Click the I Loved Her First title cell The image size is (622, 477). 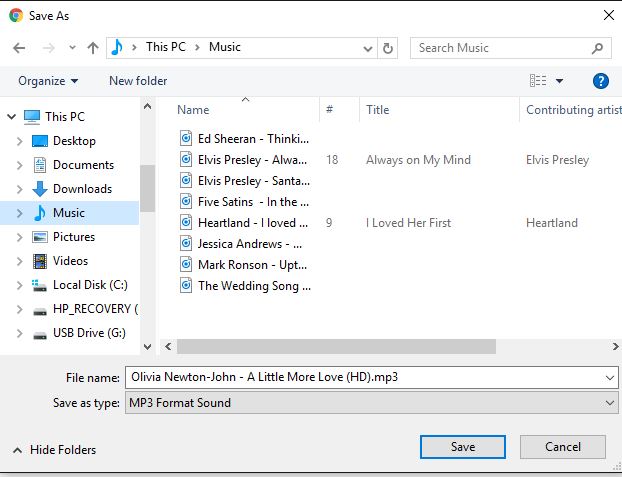coord(408,223)
